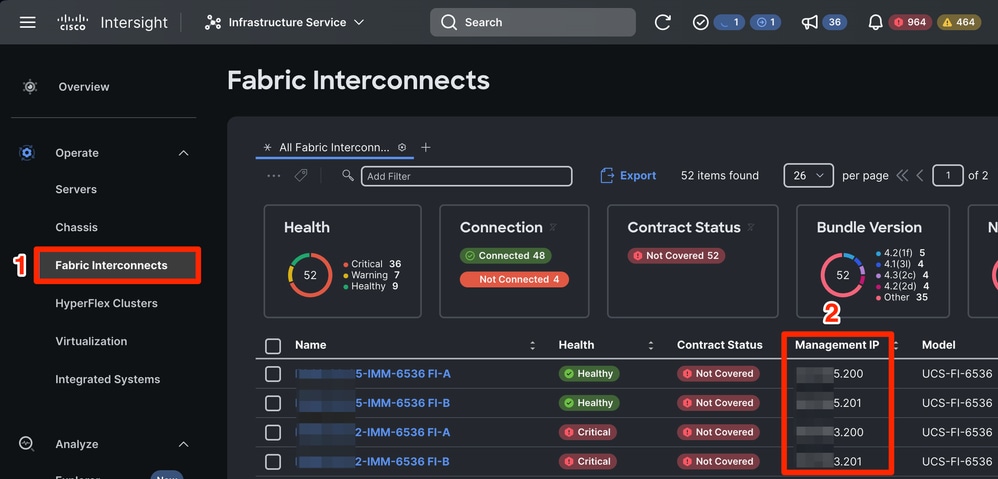
Task: Click the filter magnifier icon
Action: coord(348,175)
